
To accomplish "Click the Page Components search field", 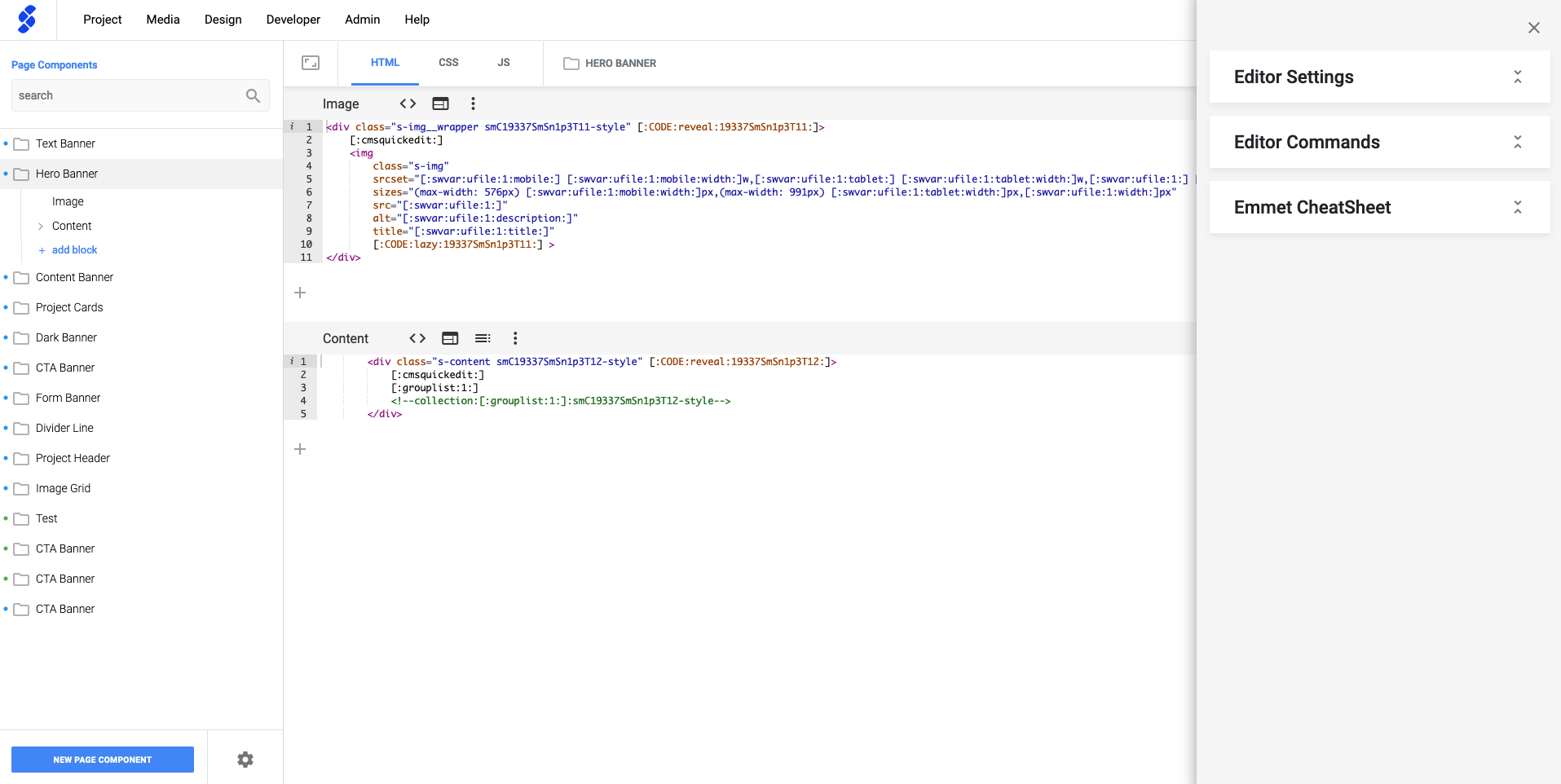I will pos(126,95).
